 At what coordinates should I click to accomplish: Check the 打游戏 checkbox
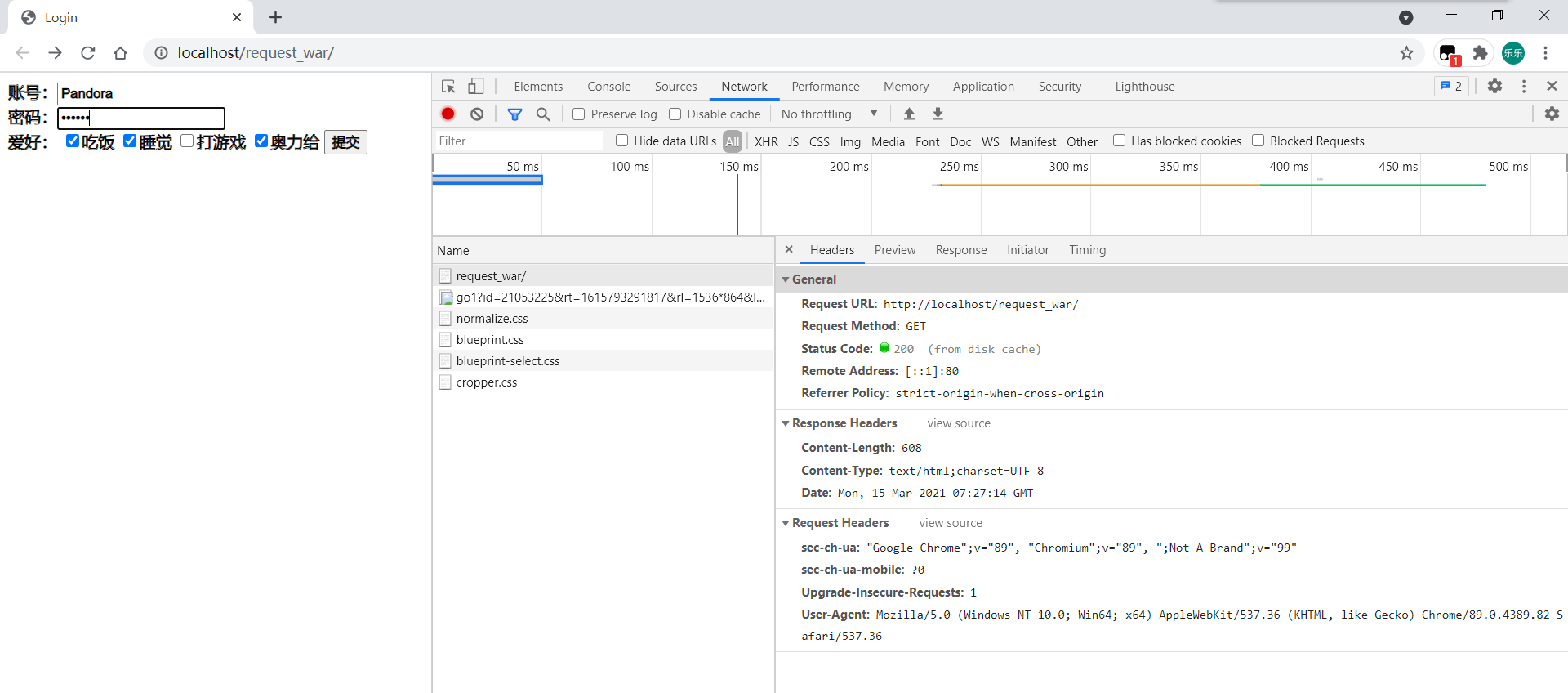click(187, 141)
